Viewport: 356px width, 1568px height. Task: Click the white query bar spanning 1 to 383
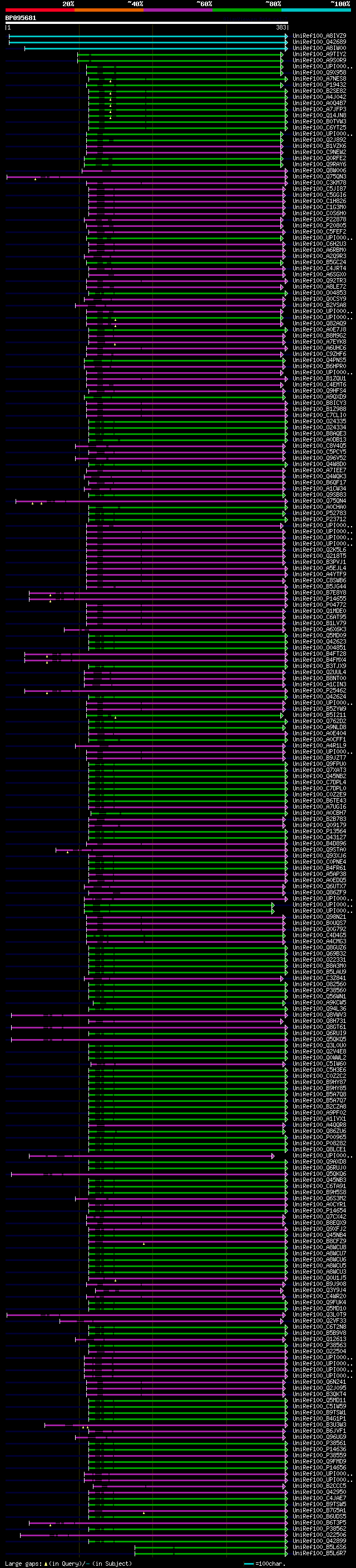click(x=147, y=23)
